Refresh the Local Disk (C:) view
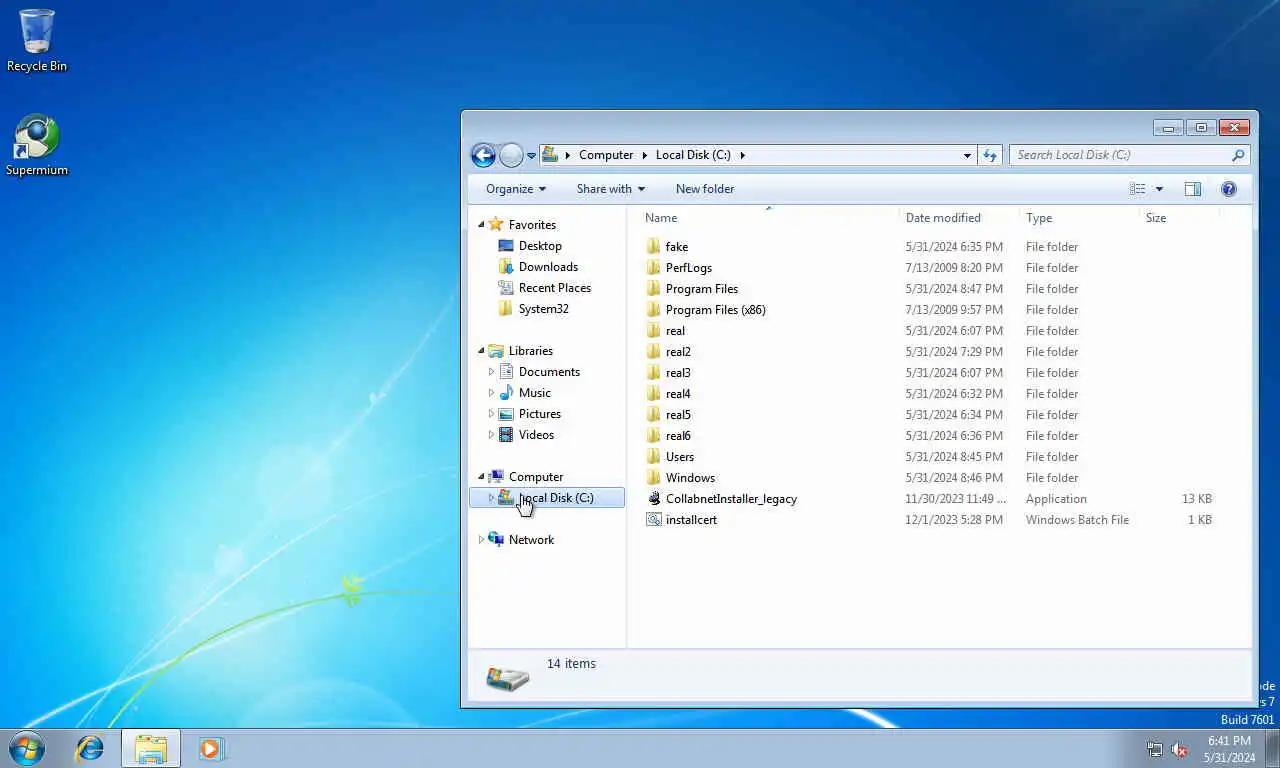Image resolution: width=1280 pixels, height=768 pixels. [990, 155]
